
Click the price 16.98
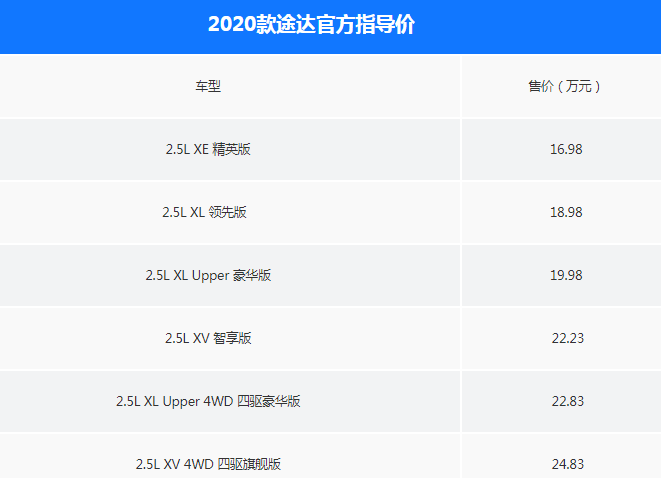[x=566, y=149]
